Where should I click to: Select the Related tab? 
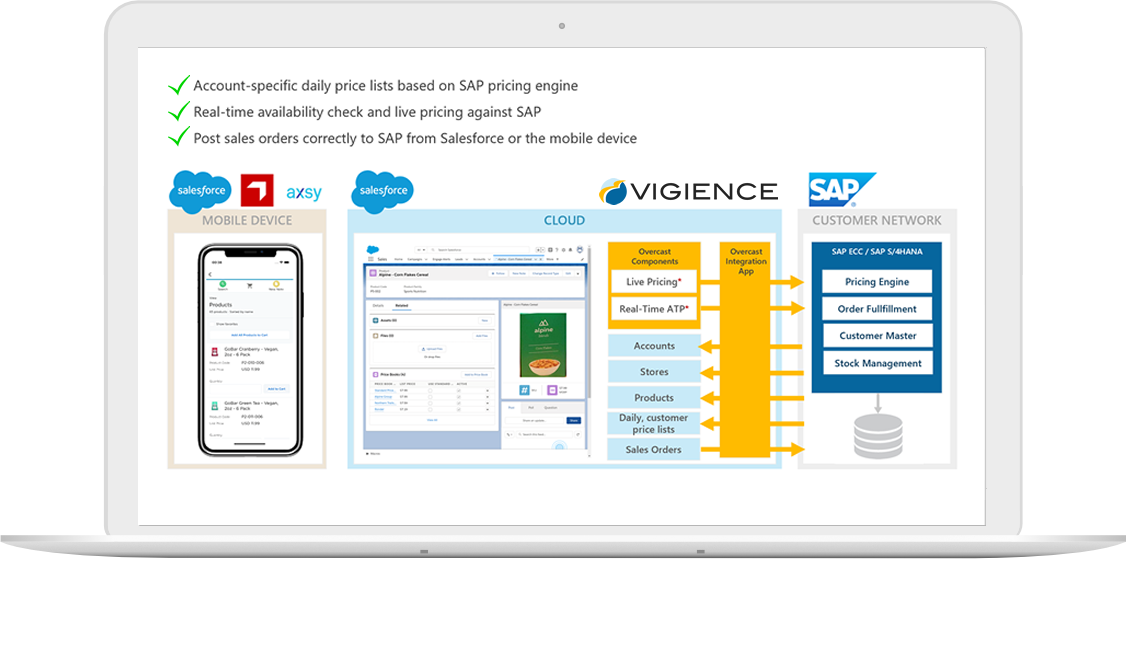pyautogui.click(x=402, y=306)
